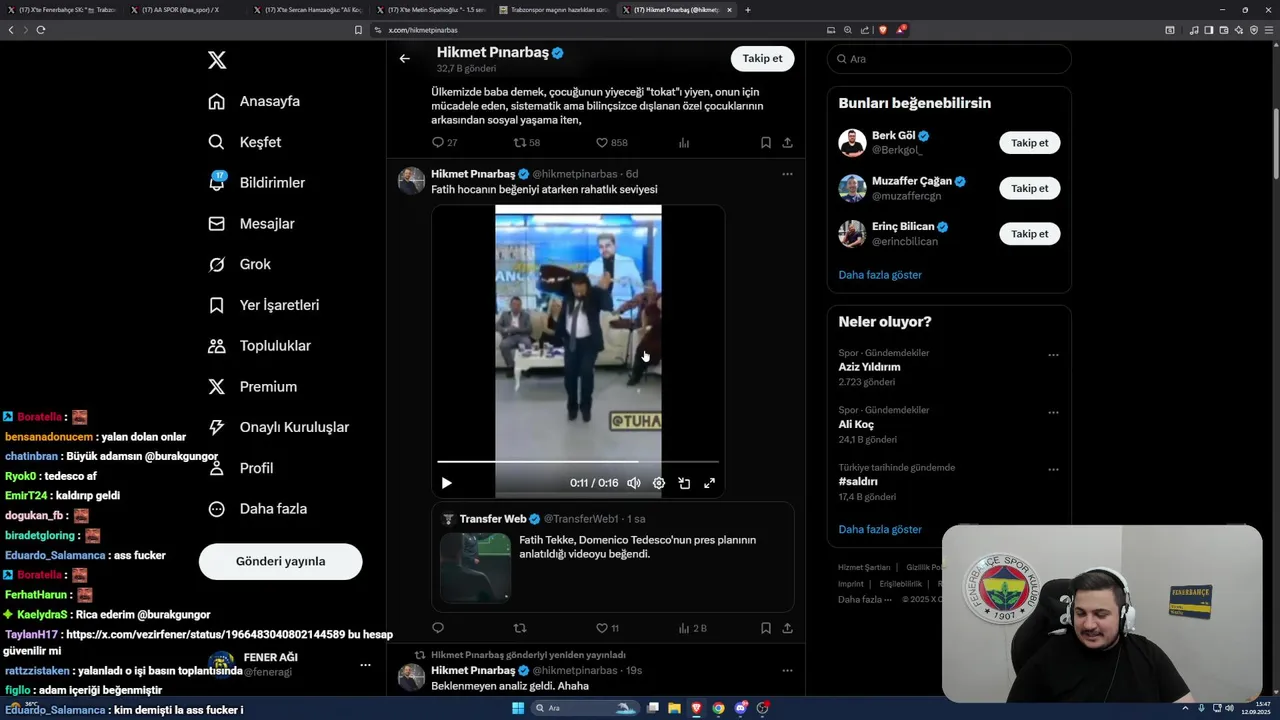Image resolution: width=1280 pixels, height=720 pixels.
Task: Click back arrow beside Hikmet Pınarbaş
Action: click(404, 59)
